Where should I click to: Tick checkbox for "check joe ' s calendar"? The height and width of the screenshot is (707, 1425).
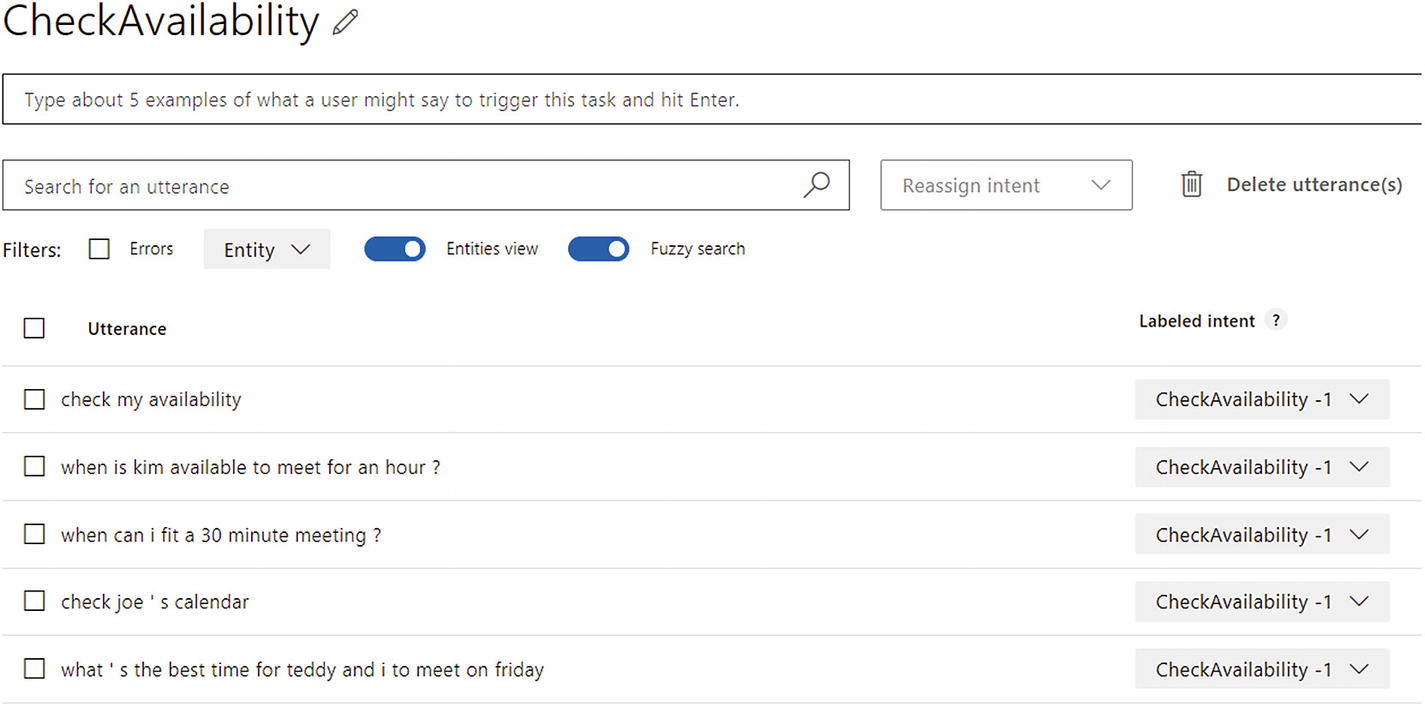[34, 601]
